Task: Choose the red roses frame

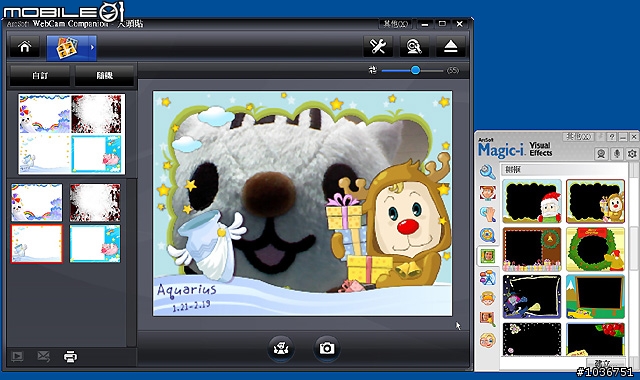Action: [596, 339]
